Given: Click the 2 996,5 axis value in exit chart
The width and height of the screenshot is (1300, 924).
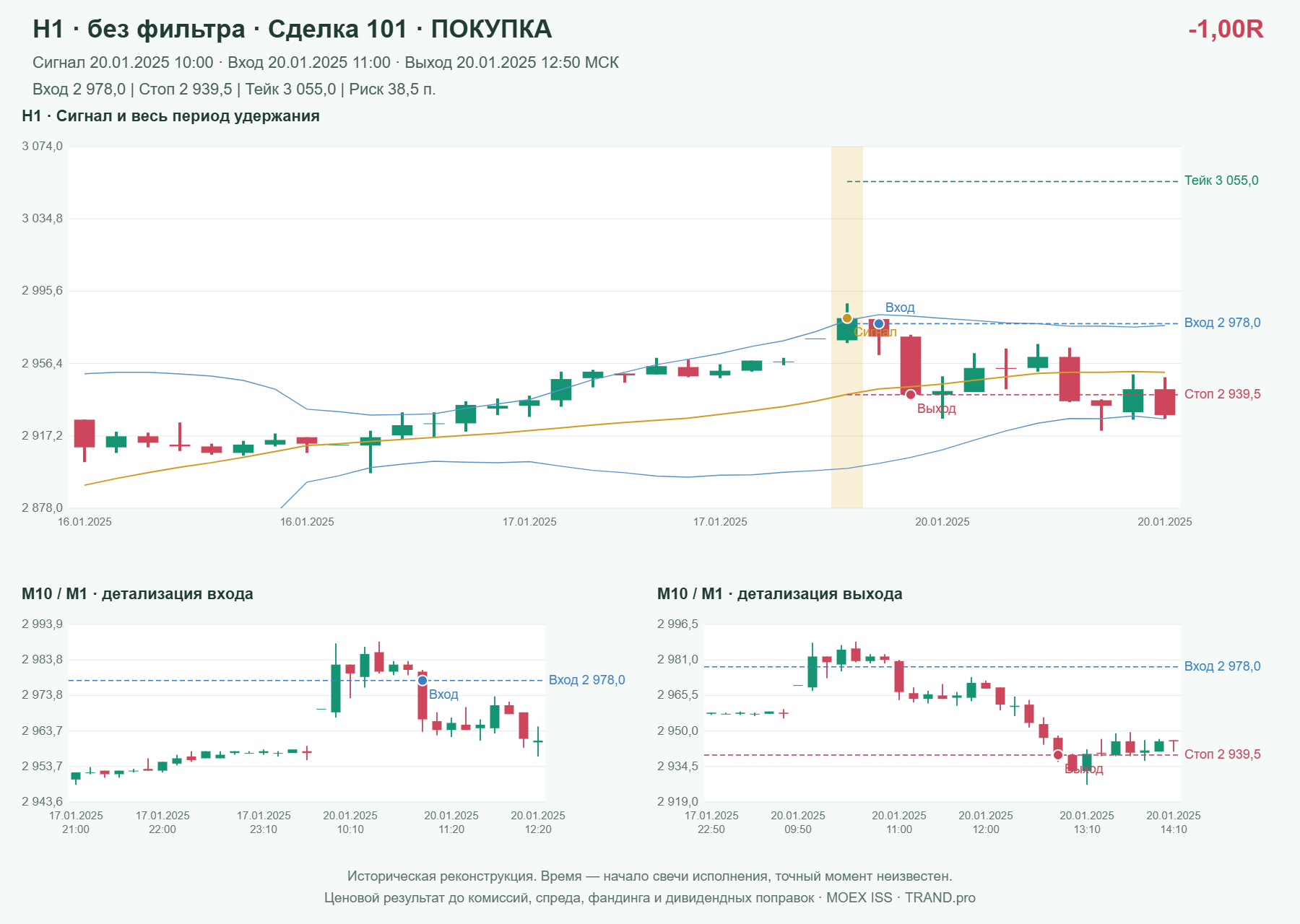Looking at the screenshot, I should [x=678, y=624].
